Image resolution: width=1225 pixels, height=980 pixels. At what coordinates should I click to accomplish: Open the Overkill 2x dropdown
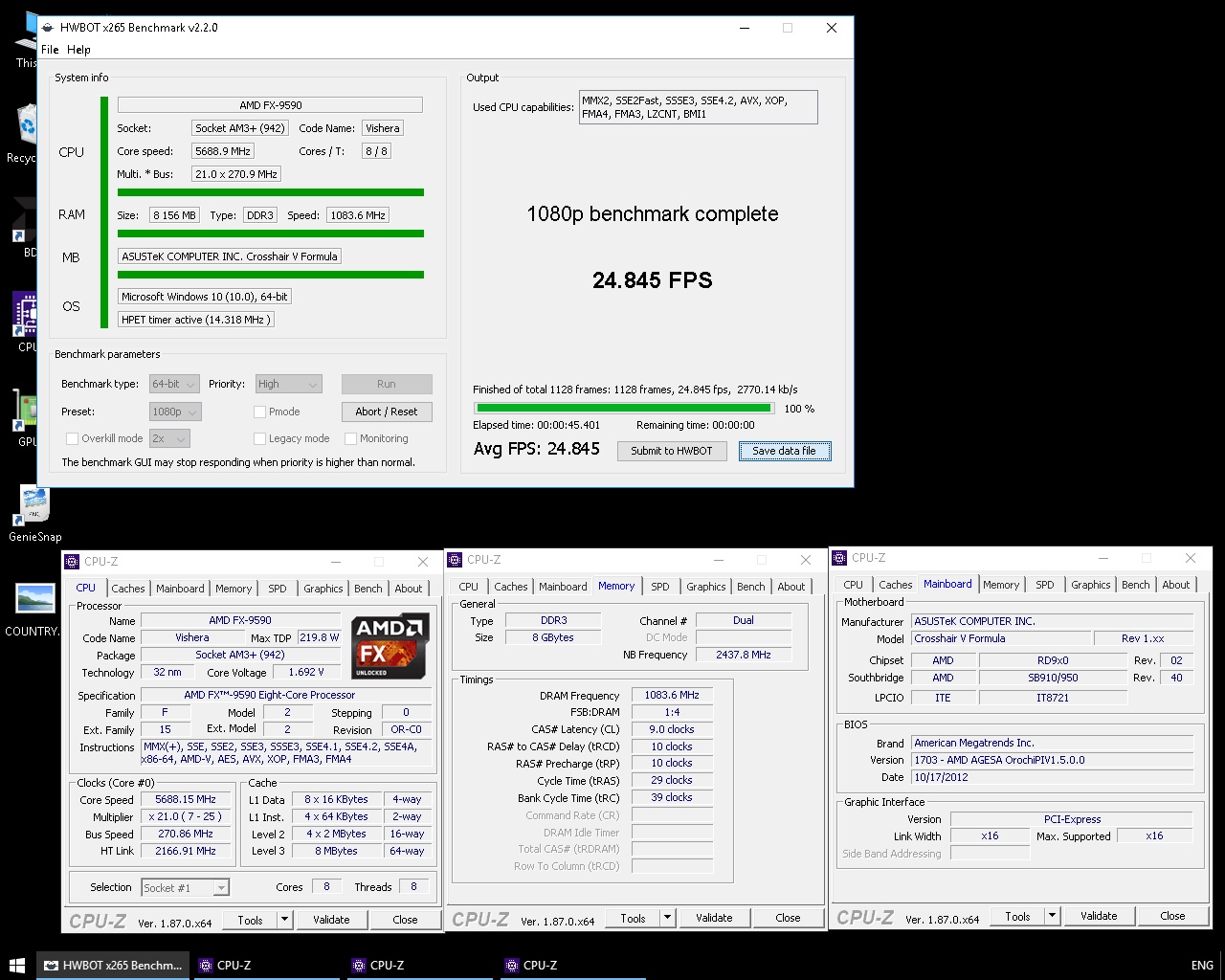click(169, 438)
